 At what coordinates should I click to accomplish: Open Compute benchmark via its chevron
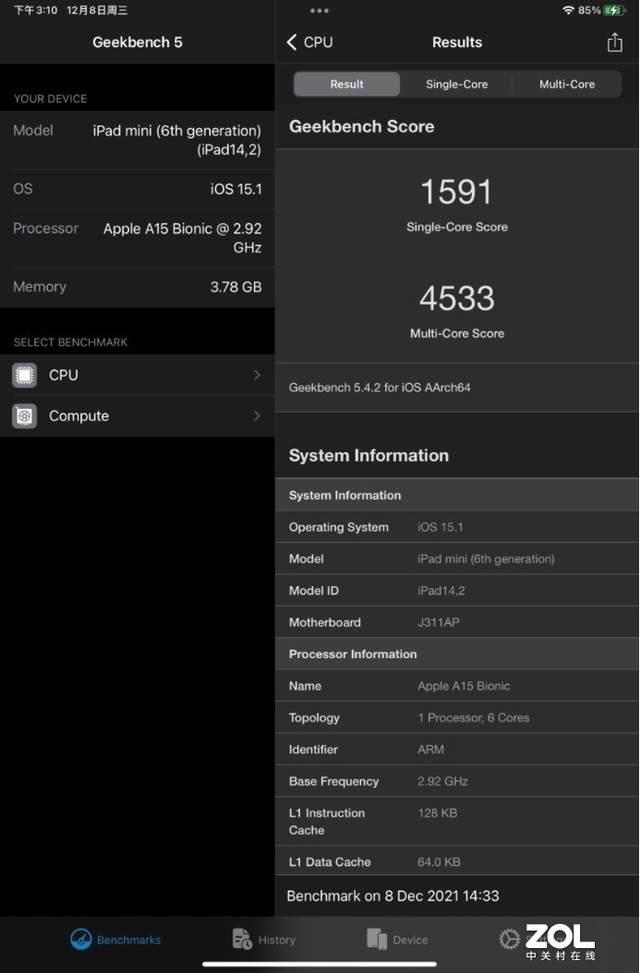pyautogui.click(x=257, y=416)
